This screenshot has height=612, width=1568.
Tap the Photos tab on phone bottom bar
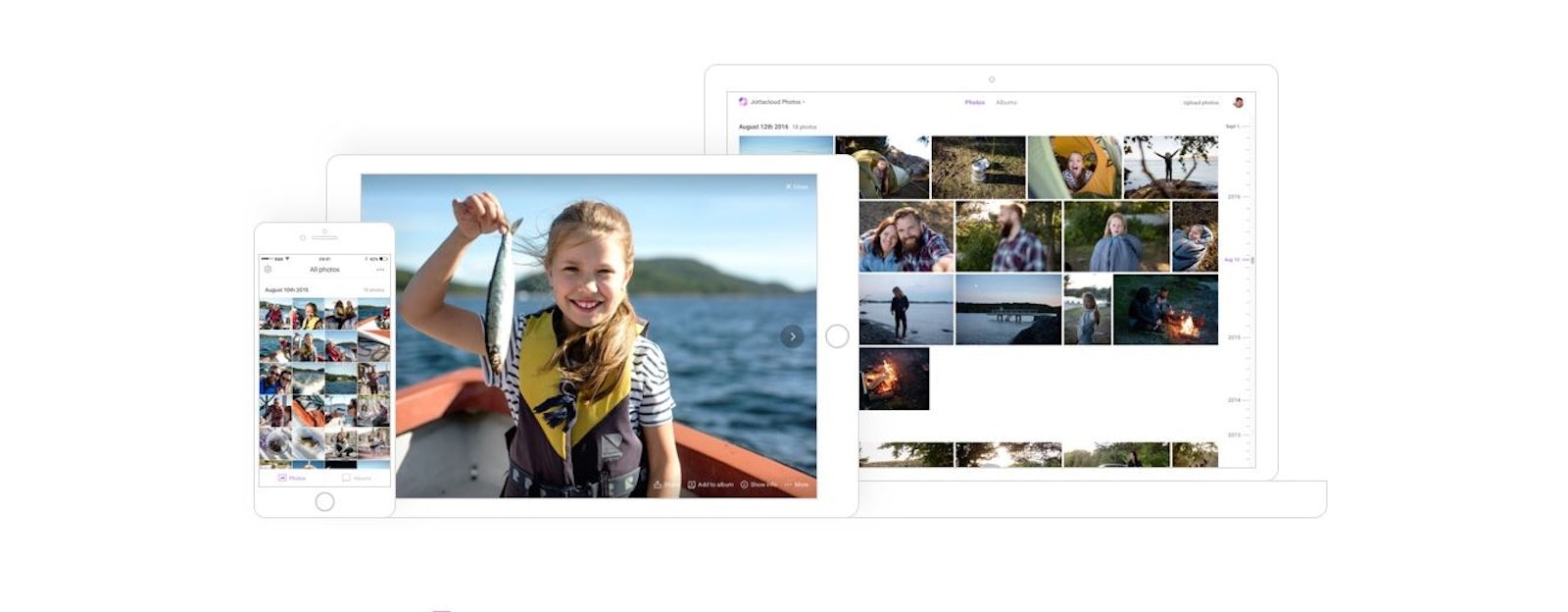tap(292, 478)
